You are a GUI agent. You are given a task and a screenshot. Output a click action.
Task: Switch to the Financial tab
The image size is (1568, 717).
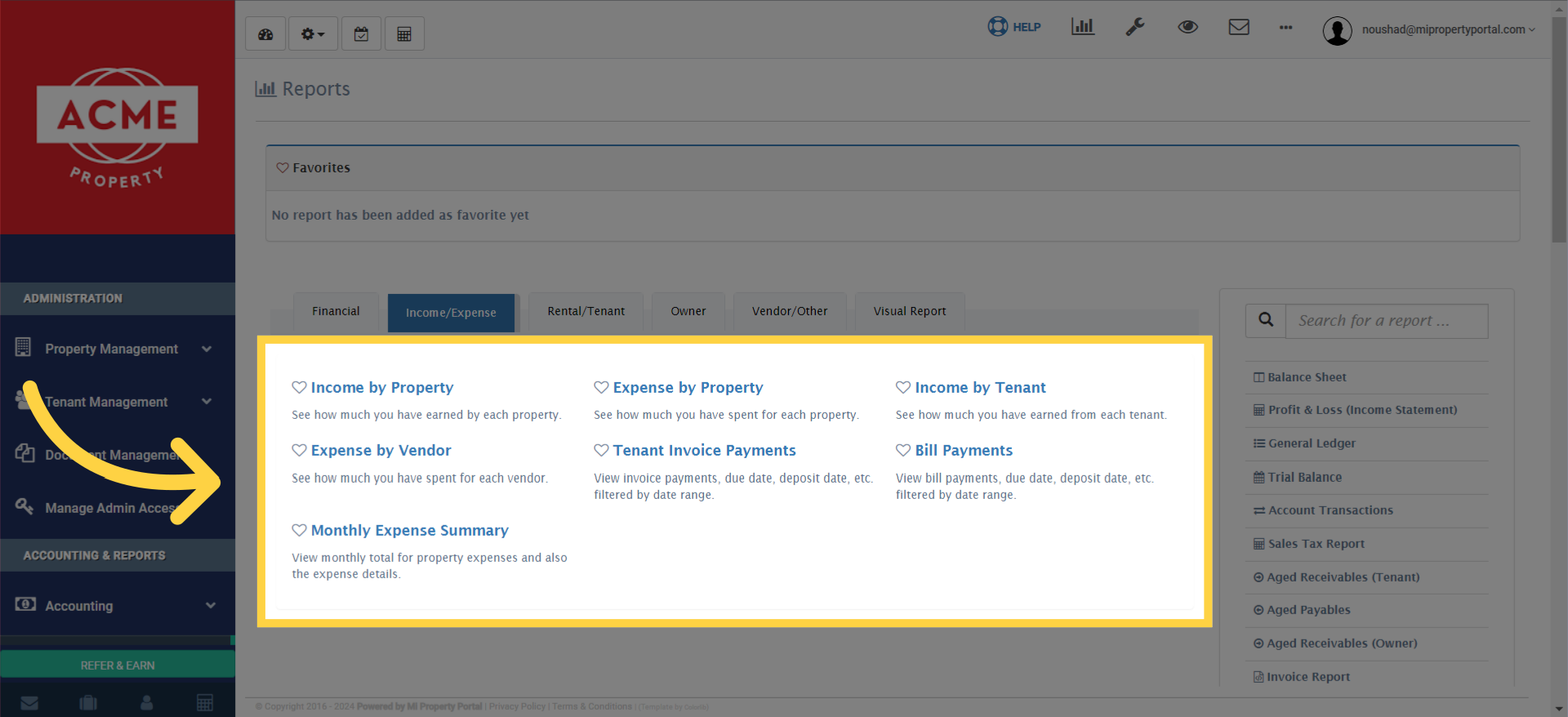(336, 312)
